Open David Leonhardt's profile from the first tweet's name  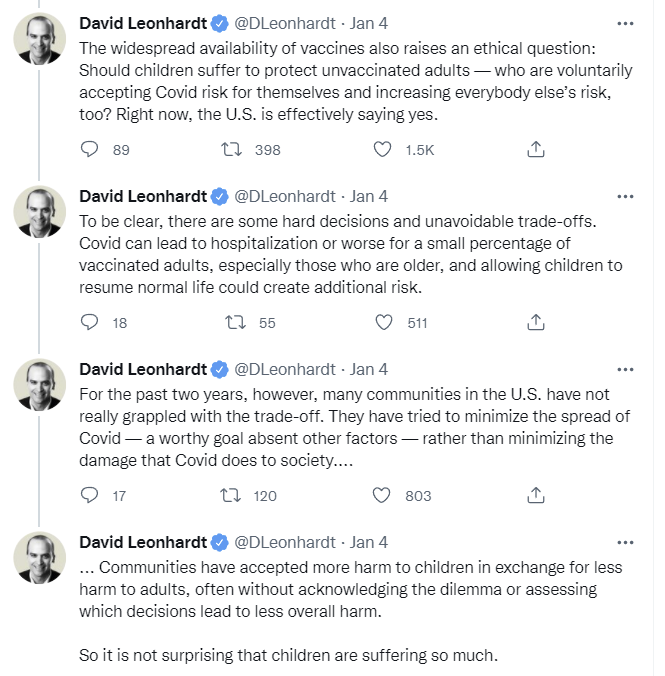pyautogui.click(x=142, y=23)
